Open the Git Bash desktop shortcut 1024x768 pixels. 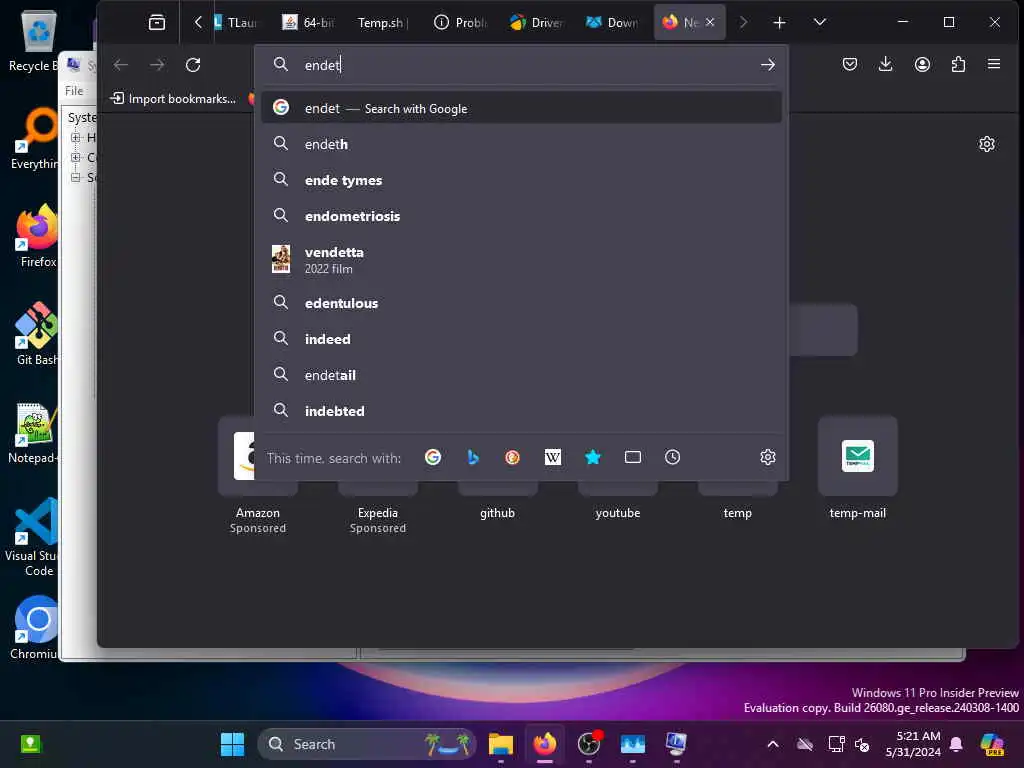[37, 334]
